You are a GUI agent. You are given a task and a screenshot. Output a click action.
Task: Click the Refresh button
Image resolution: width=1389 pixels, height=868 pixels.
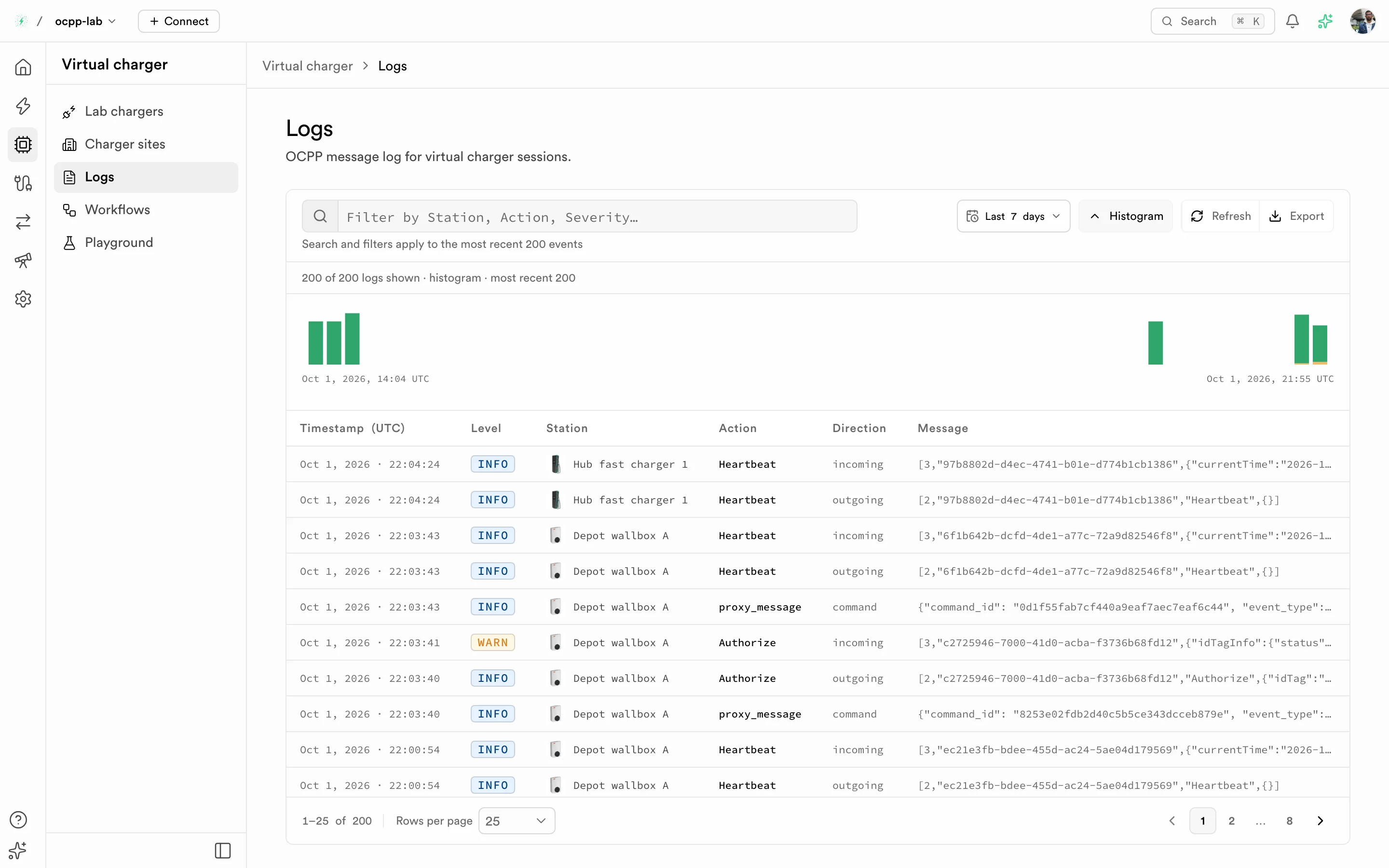[1220, 217]
